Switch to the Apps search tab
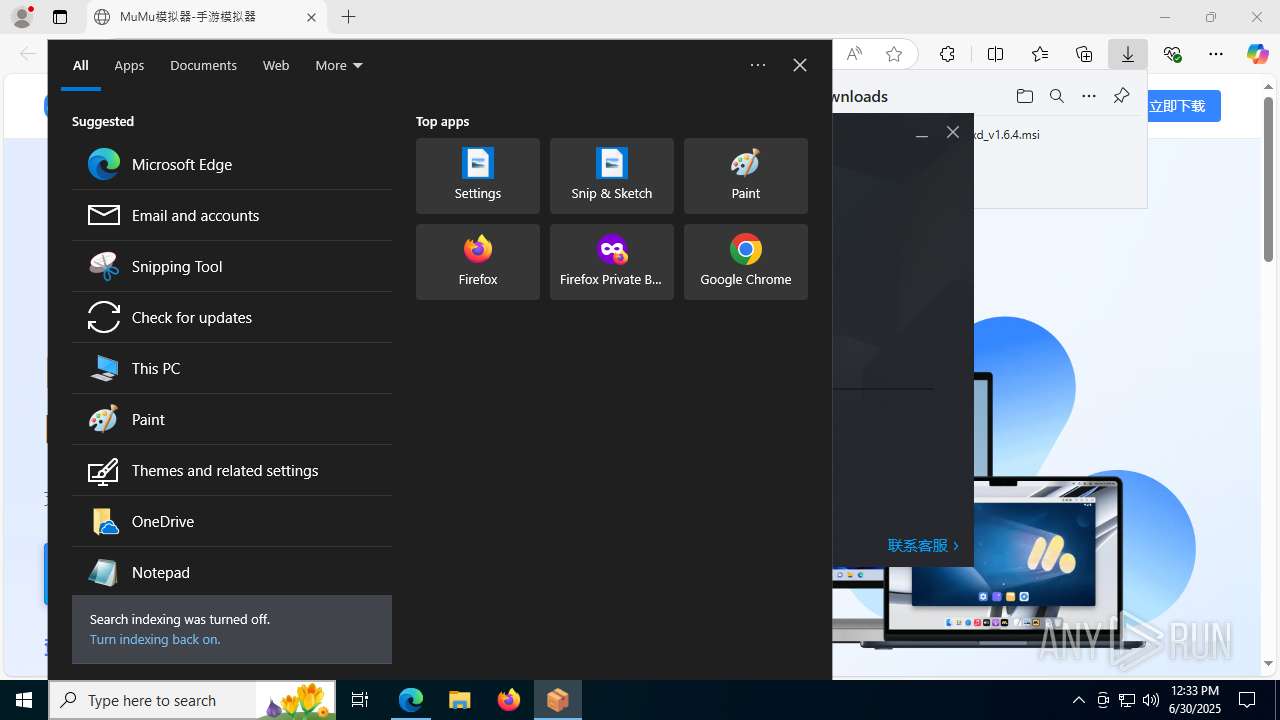This screenshot has width=1280, height=720. coord(129,65)
